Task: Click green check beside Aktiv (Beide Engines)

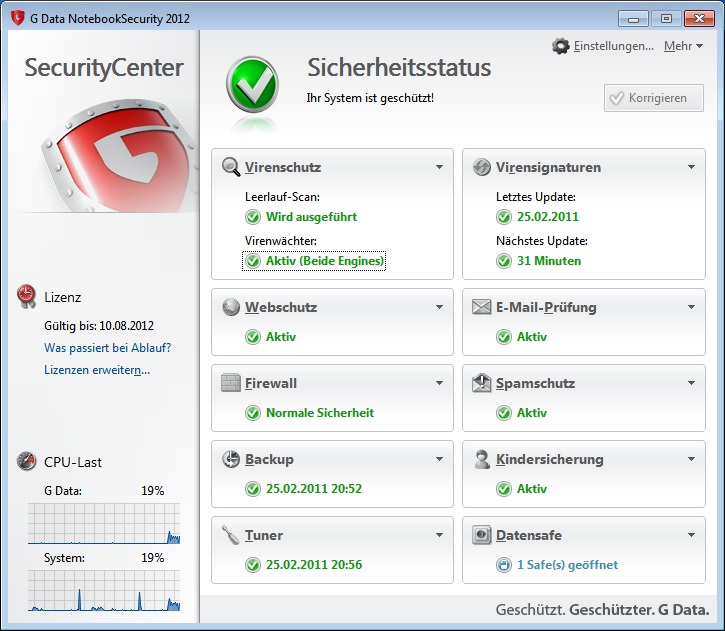Action: click(253, 261)
